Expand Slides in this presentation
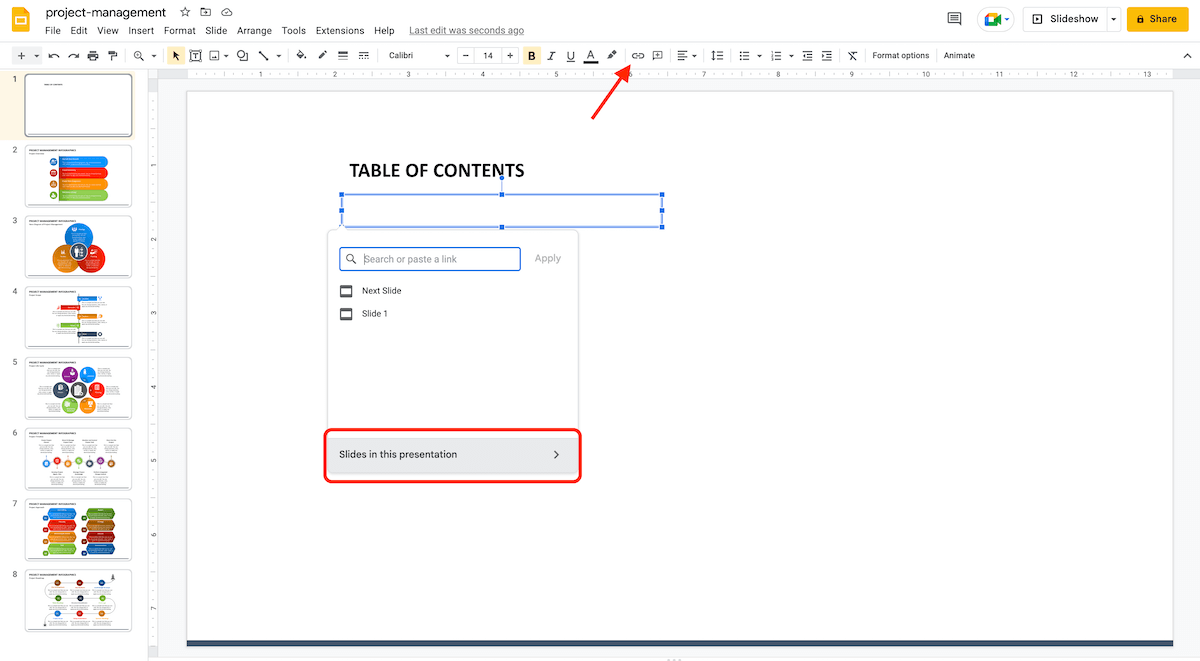 coord(452,454)
